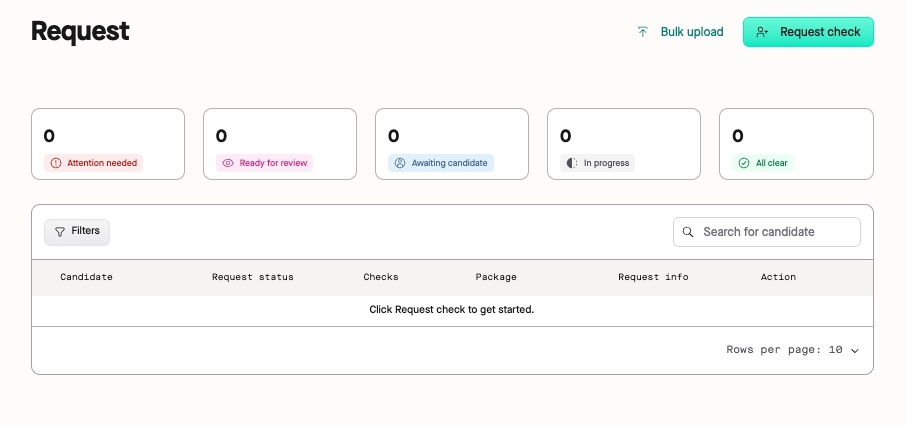Screen dimensions: 907x425
Task: Click the person-plus icon in Request check
Action: (x=762, y=32)
